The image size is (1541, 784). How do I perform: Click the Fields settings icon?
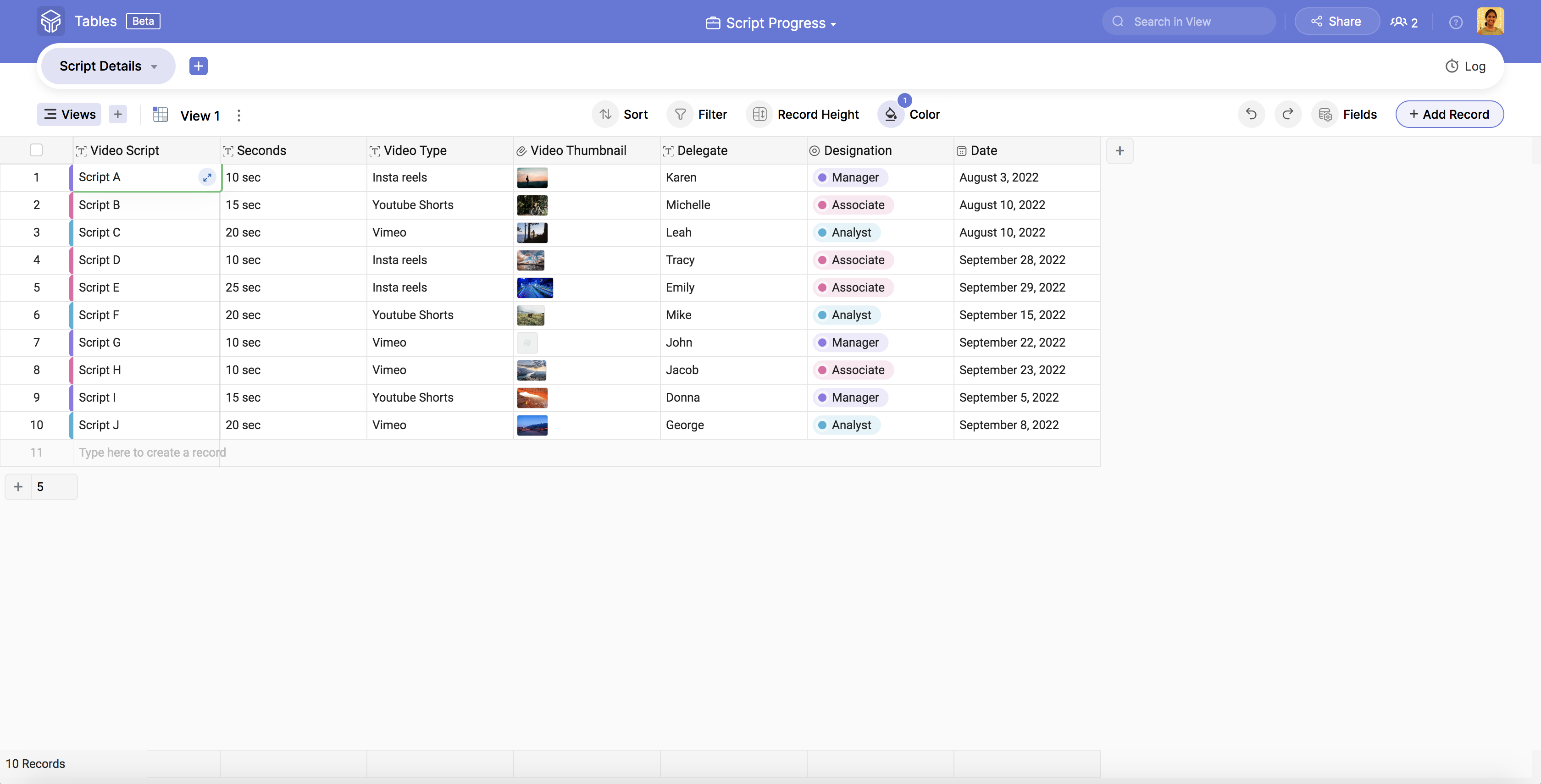click(1325, 114)
